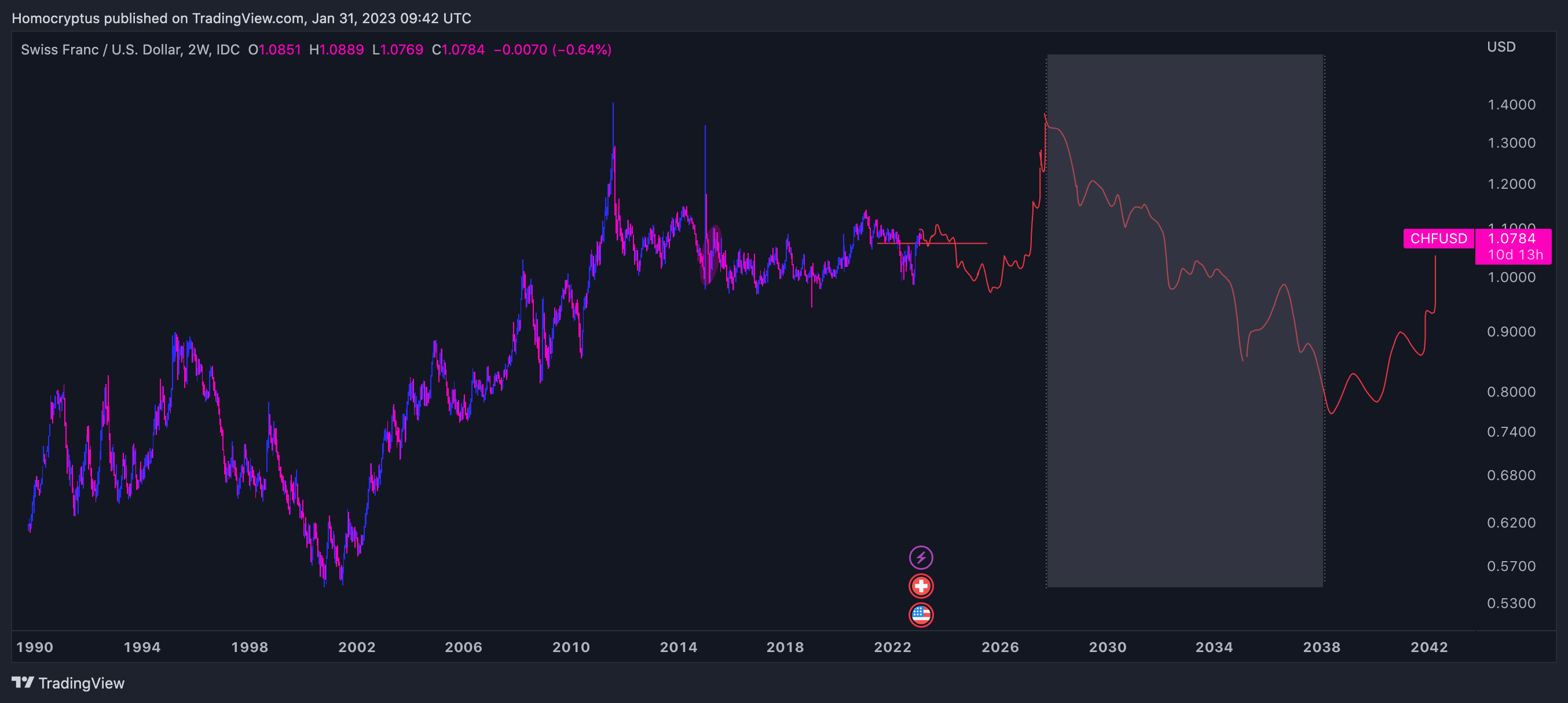Click the 2030 time axis label
Screen dimensions: 1568x703
1108,646
